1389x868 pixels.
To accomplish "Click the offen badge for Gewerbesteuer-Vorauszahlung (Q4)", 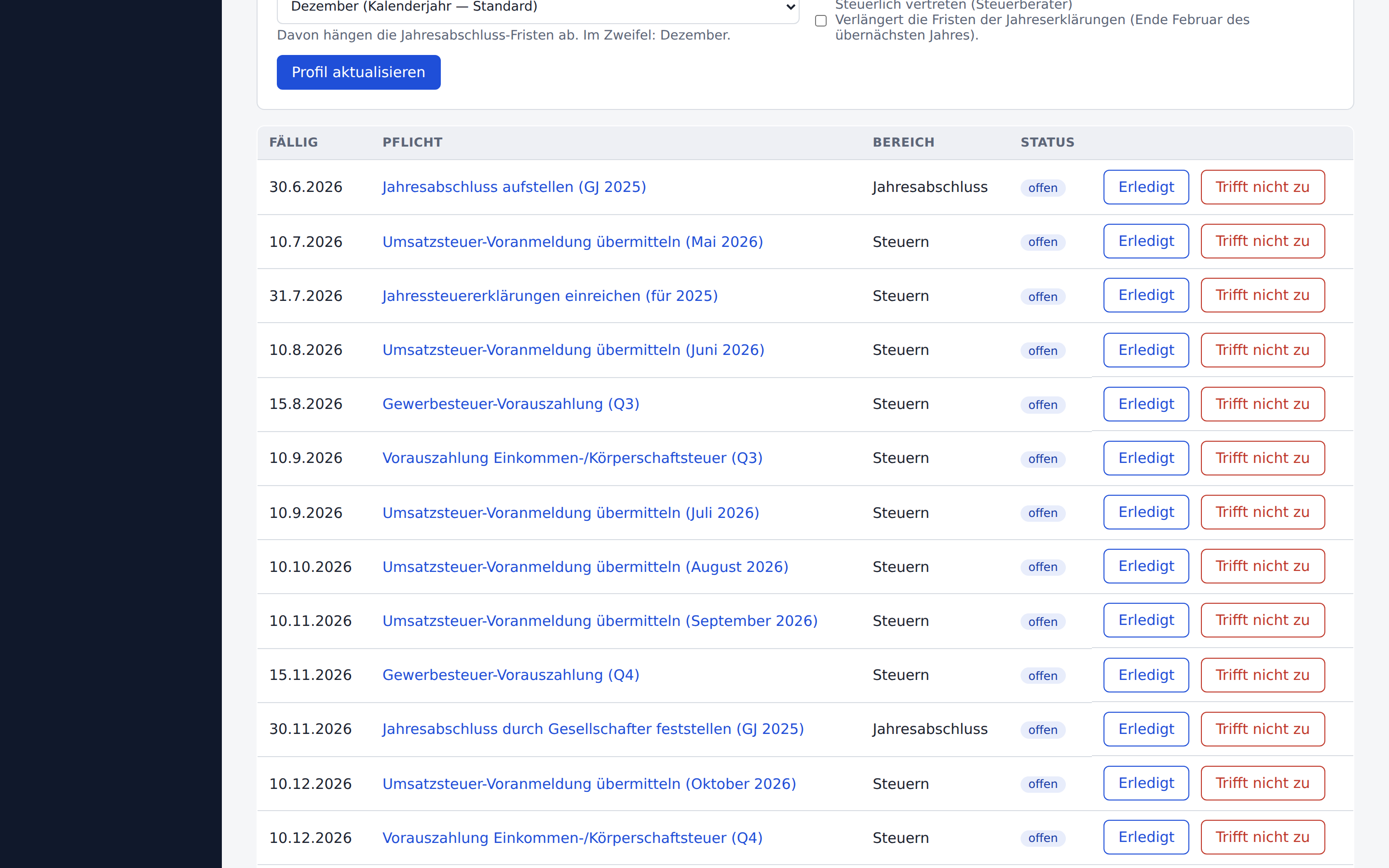I will 1042,676.
